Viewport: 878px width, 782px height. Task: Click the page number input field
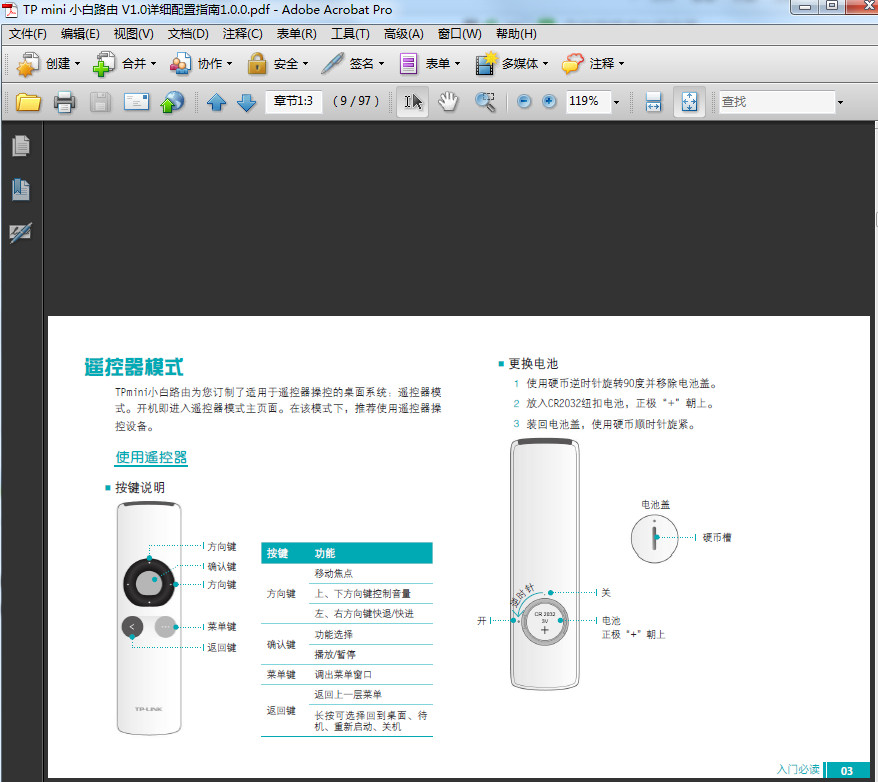pyautogui.click(x=293, y=101)
